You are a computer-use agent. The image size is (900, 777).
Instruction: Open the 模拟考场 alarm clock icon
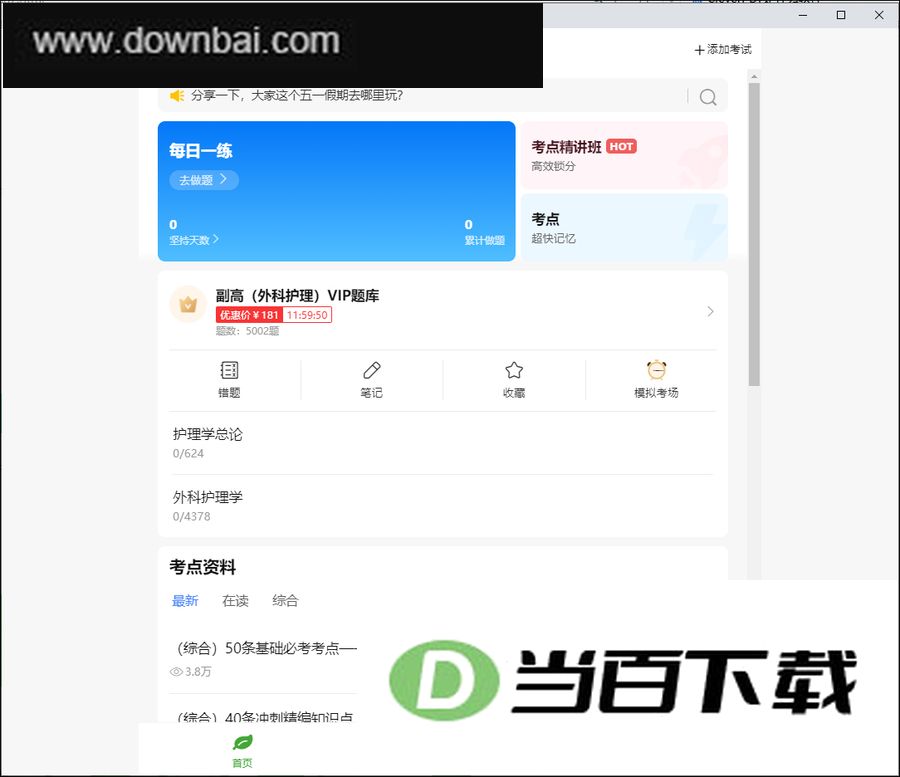[x=656, y=370]
